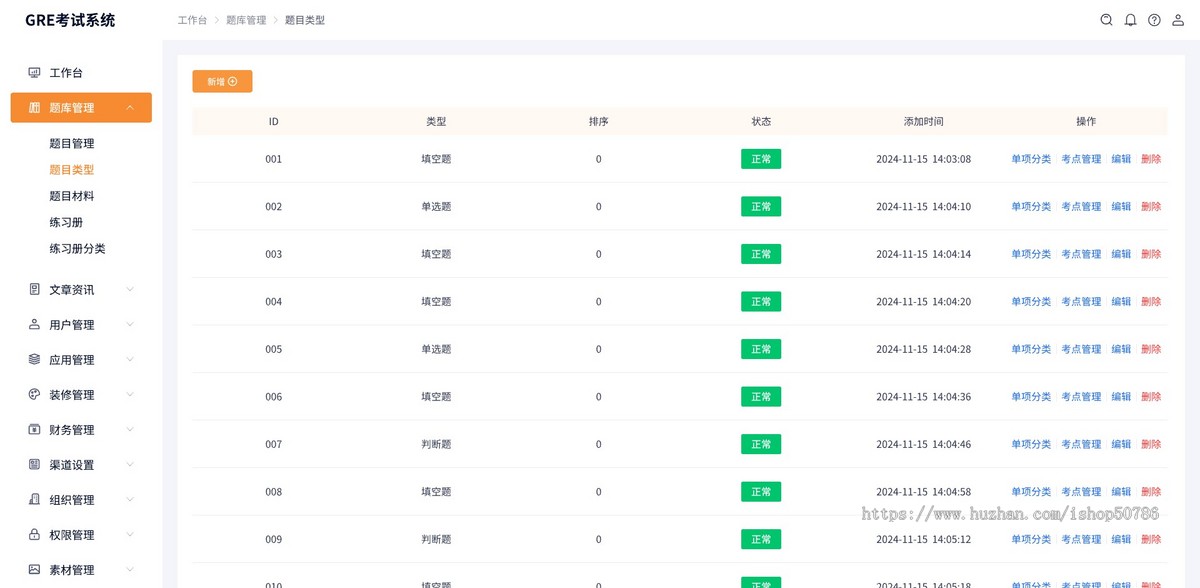Screen dimensions: 1200x588
Task: Open 单项分类 for row 001
Action: pyautogui.click(x=1031, y=159)
